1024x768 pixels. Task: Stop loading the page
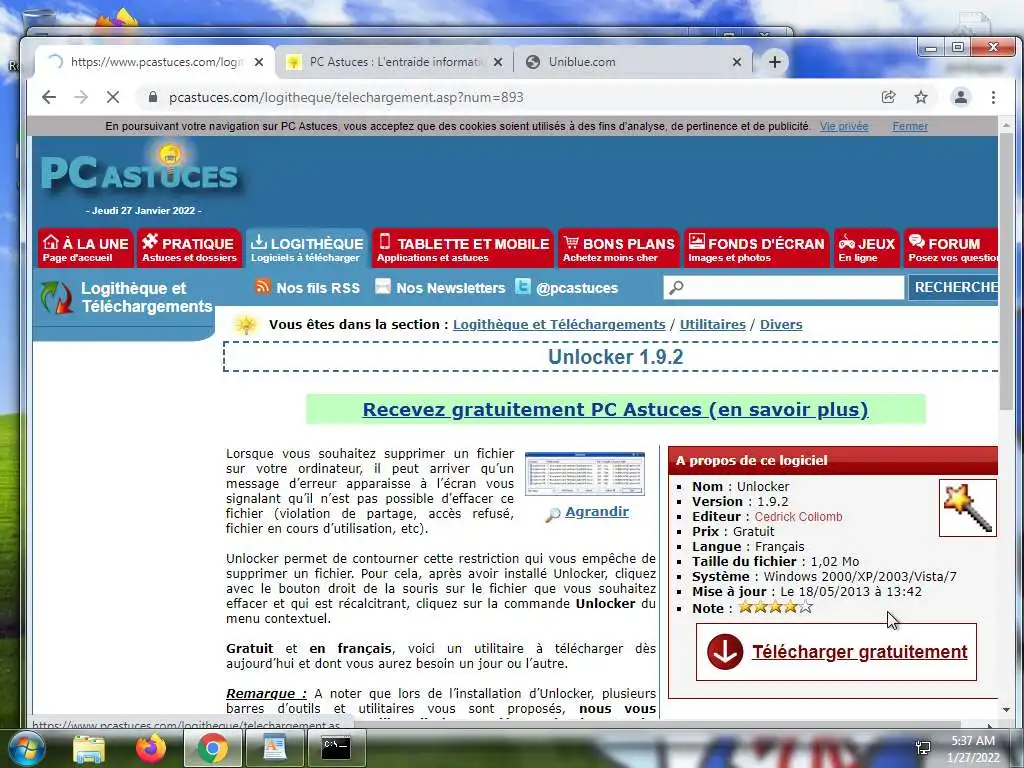112,97
